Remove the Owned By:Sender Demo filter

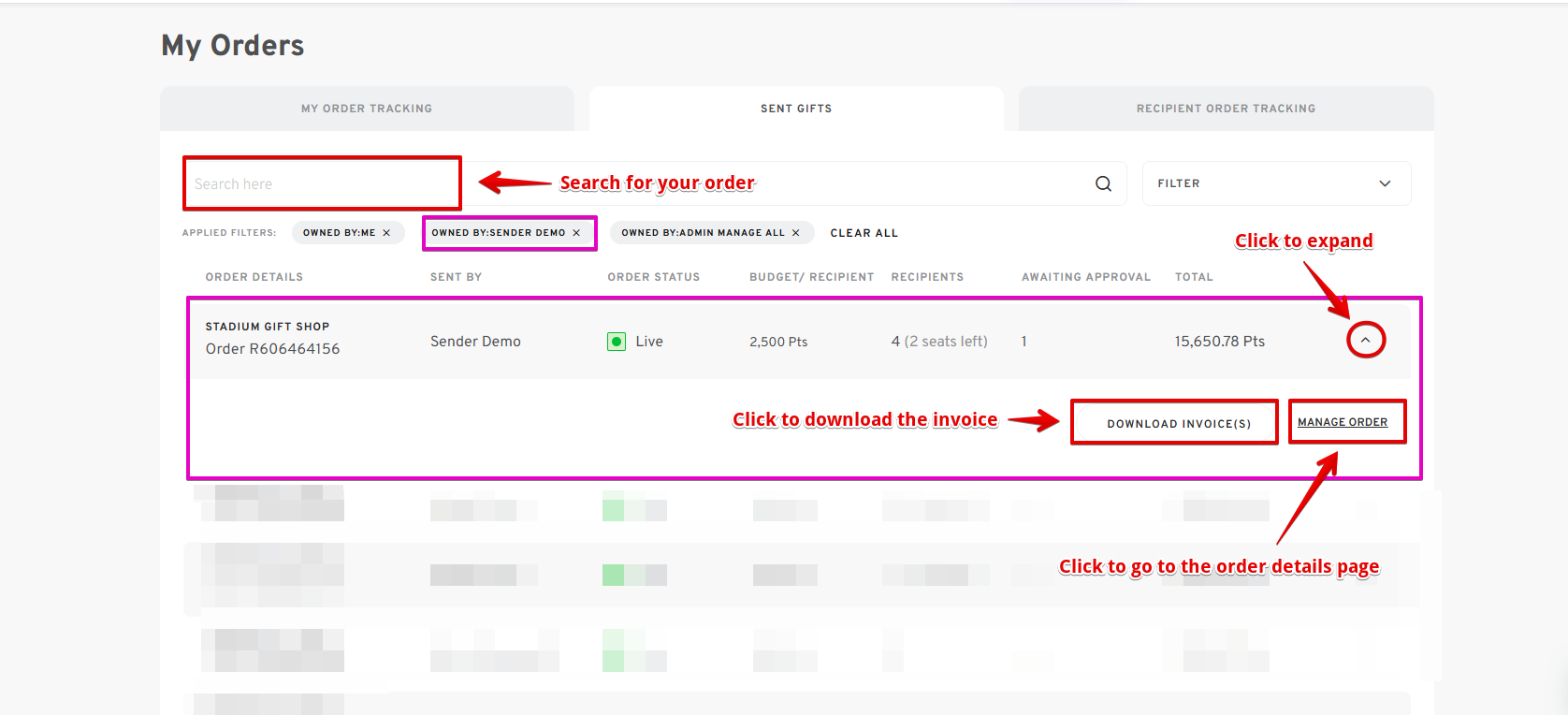pyautogui.click(x=576, y=233)
